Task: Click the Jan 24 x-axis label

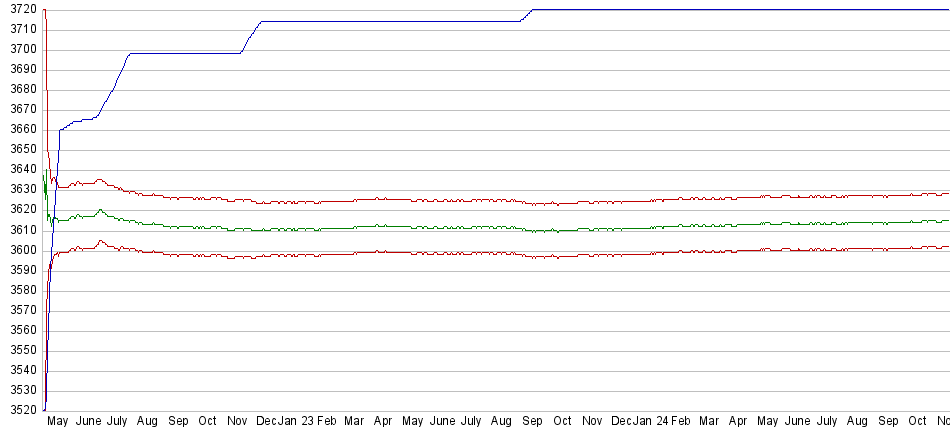Action: [656, 422]
